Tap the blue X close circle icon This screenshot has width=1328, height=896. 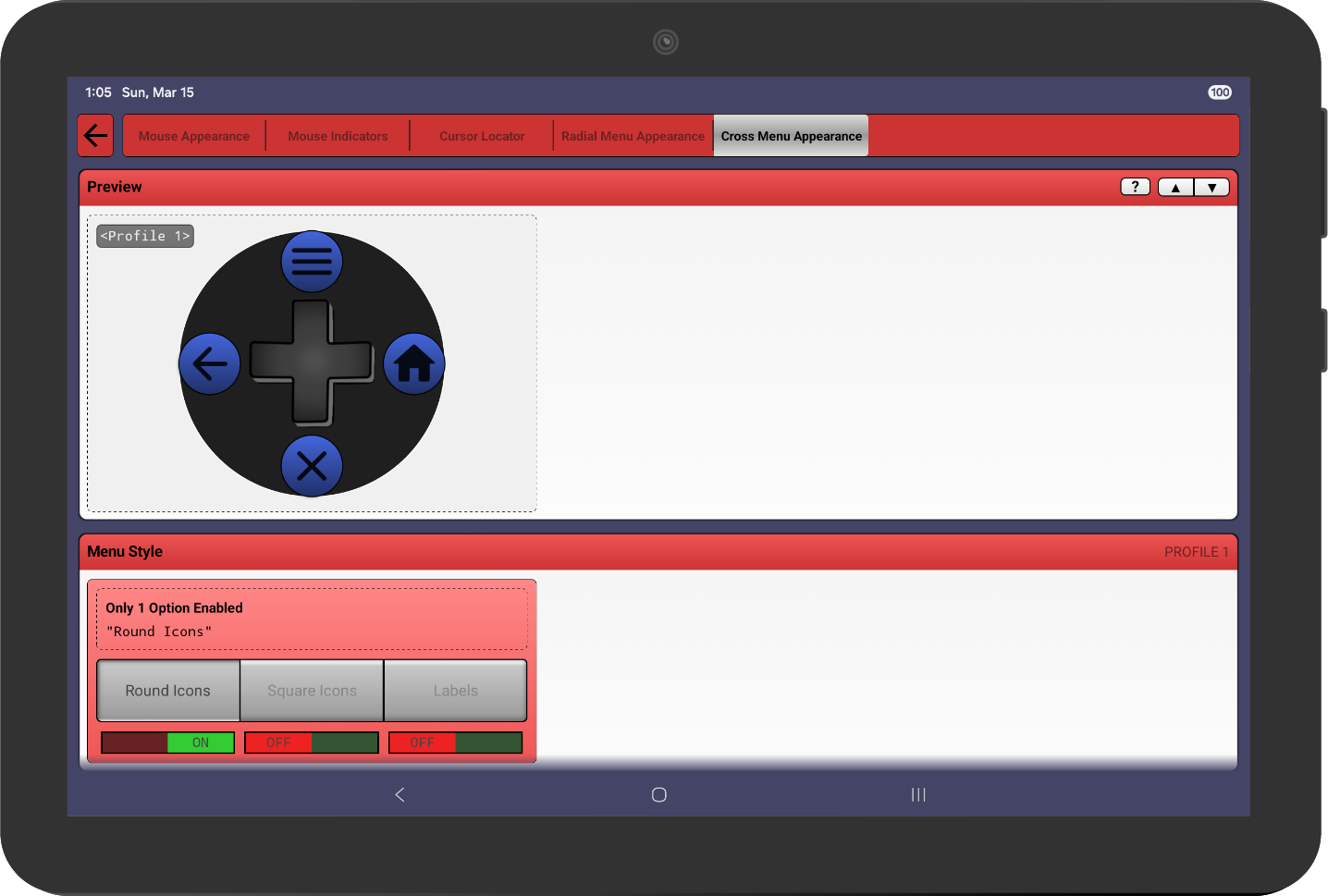(x=312, y=466)
